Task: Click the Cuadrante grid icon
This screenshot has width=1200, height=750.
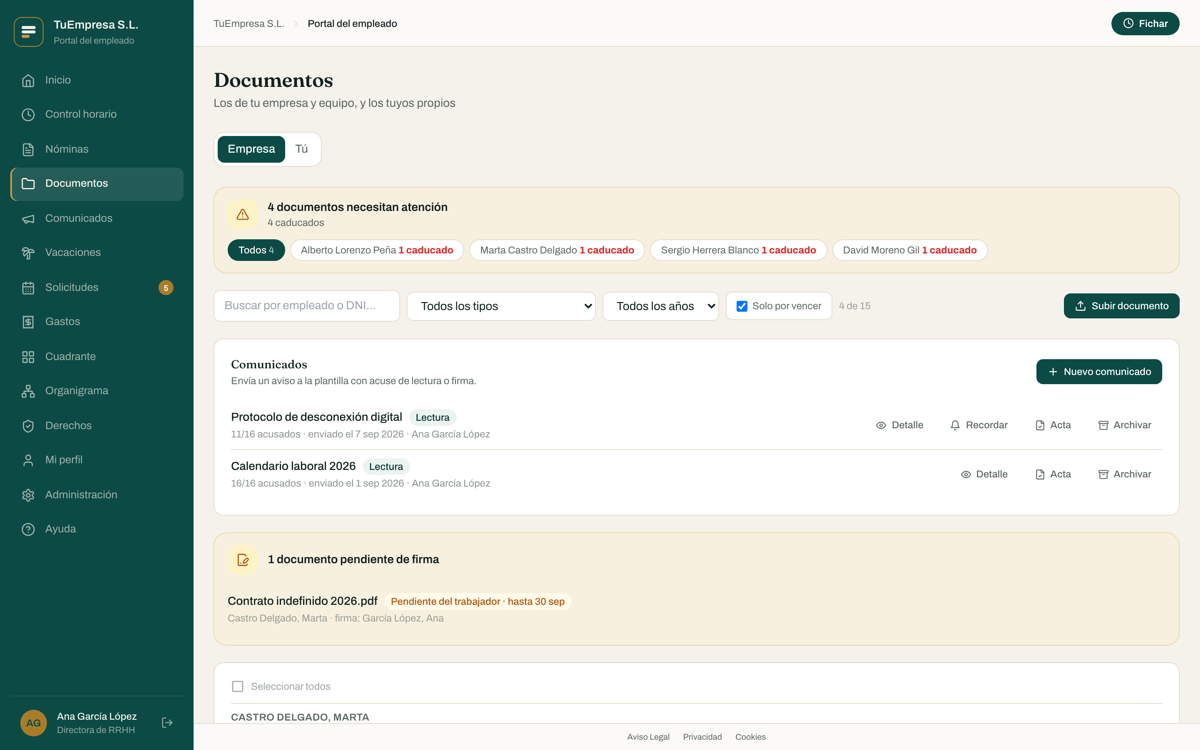Action: 28,357
